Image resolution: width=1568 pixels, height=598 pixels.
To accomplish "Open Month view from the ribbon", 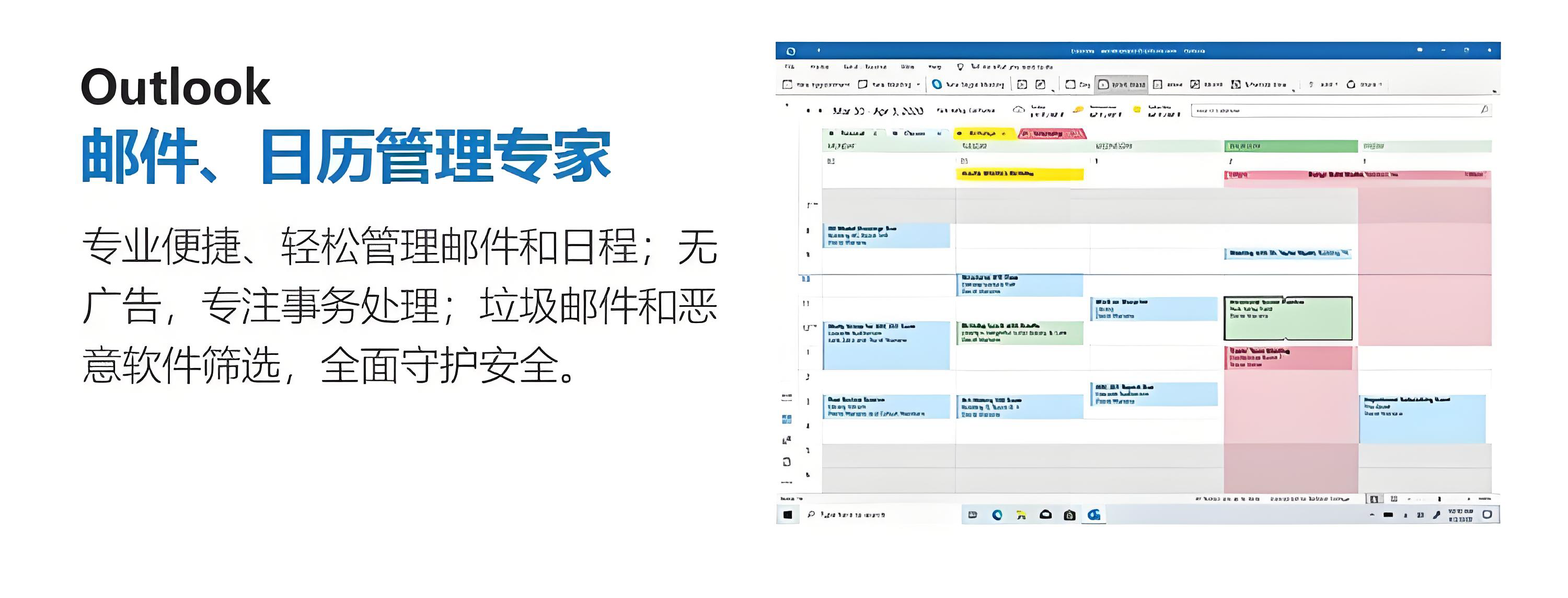I will [x=1195, y=85].
